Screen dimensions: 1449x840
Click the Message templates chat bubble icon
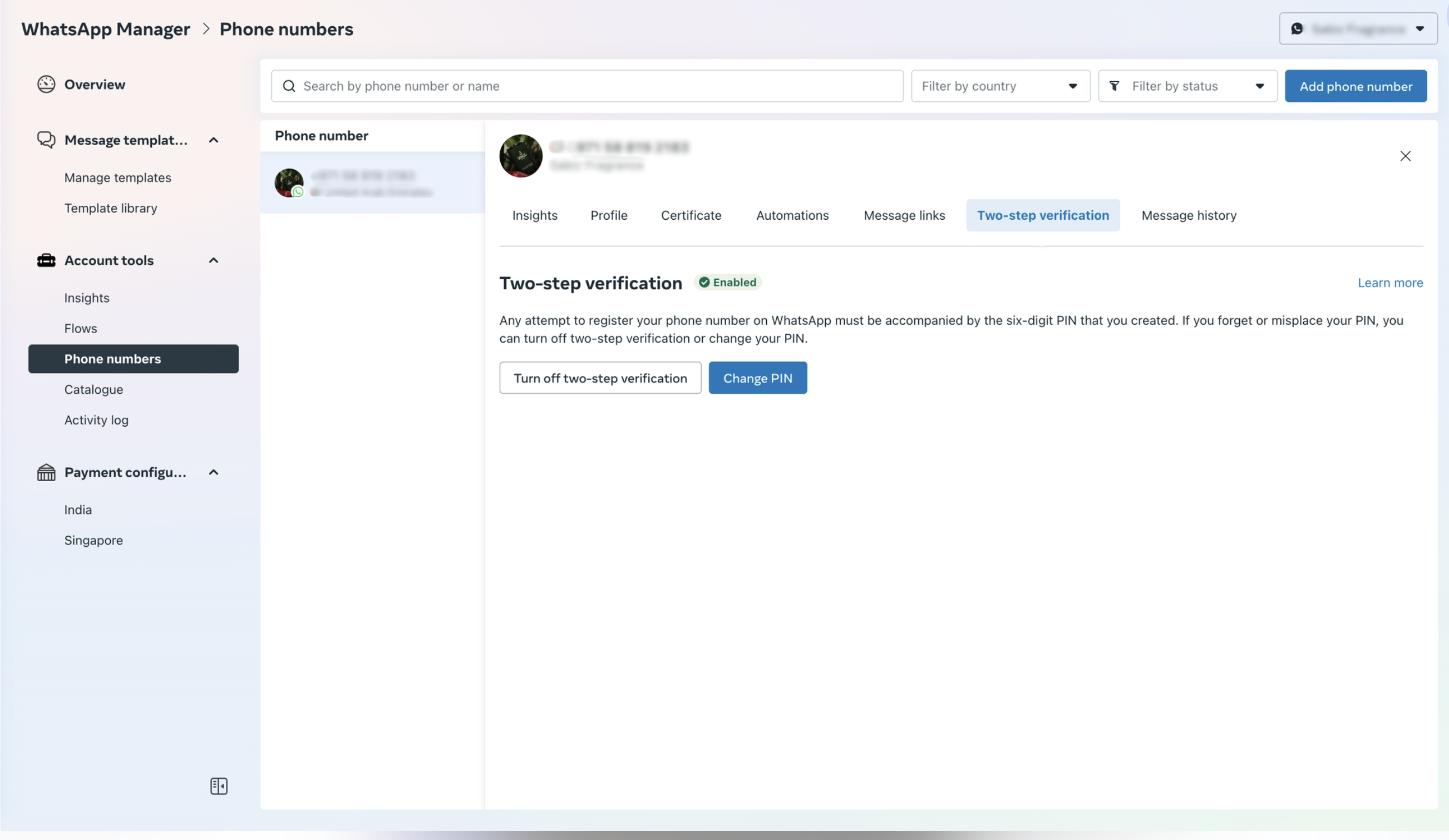click(x=46, y=140)
